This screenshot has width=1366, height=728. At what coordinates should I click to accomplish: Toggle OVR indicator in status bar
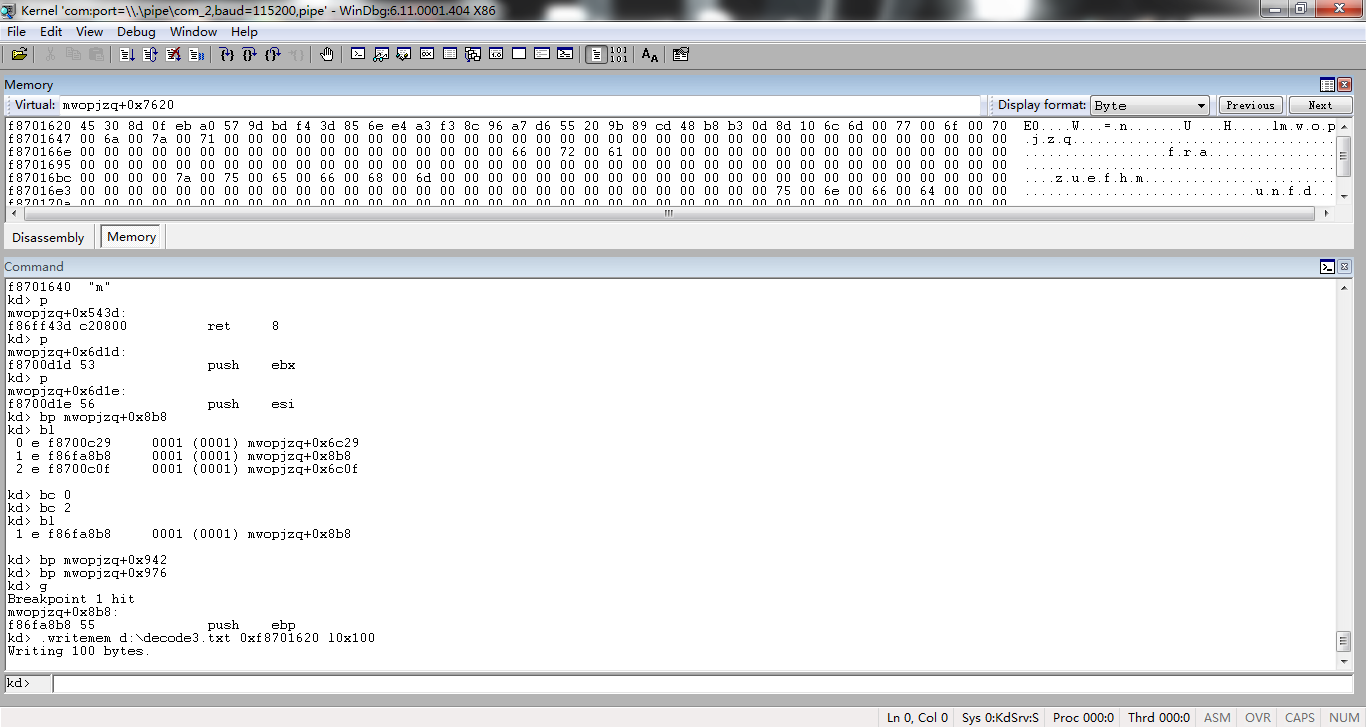[1258, 717]
